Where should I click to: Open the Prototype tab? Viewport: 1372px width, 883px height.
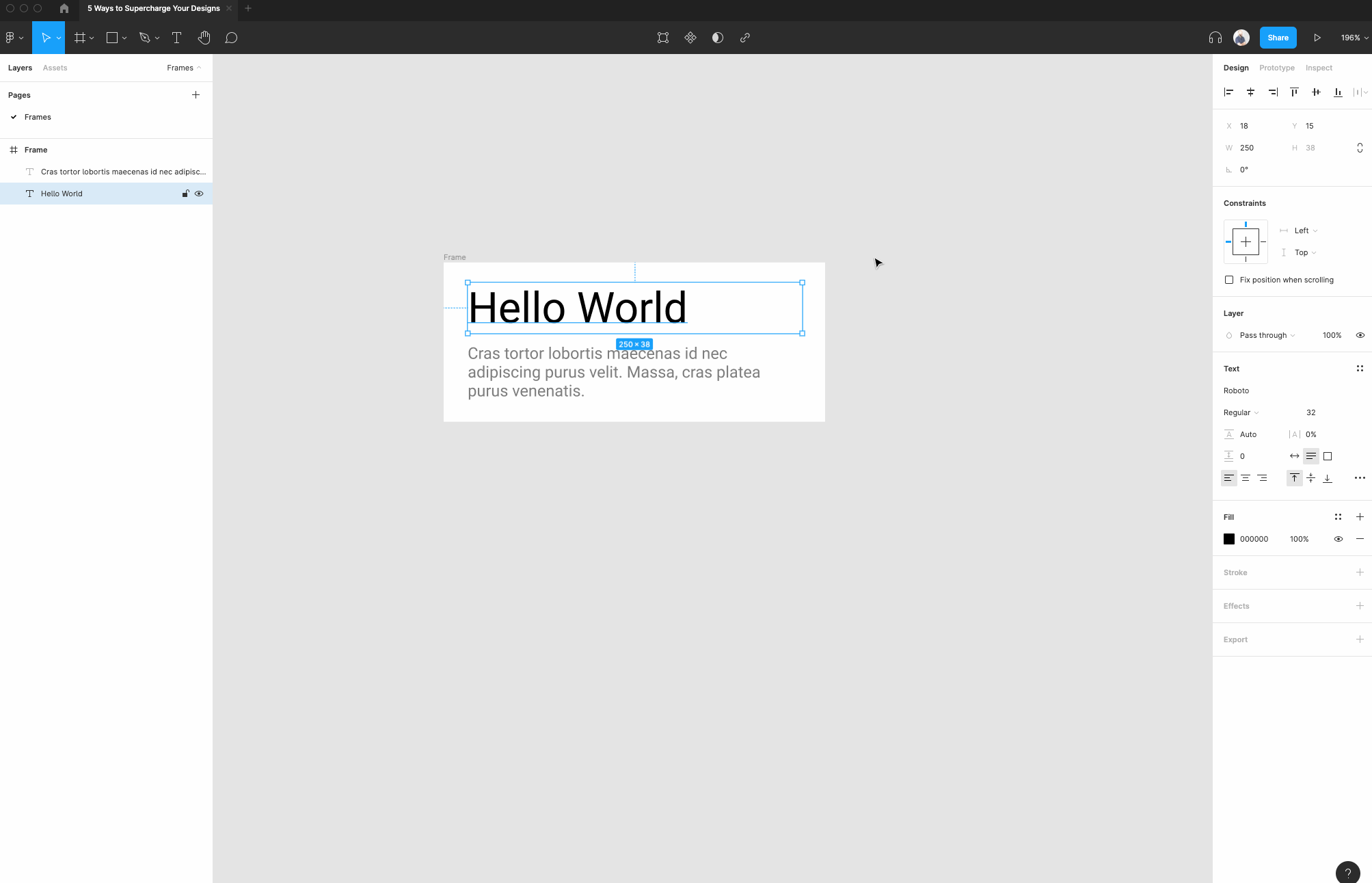[x=1276, y=68]
